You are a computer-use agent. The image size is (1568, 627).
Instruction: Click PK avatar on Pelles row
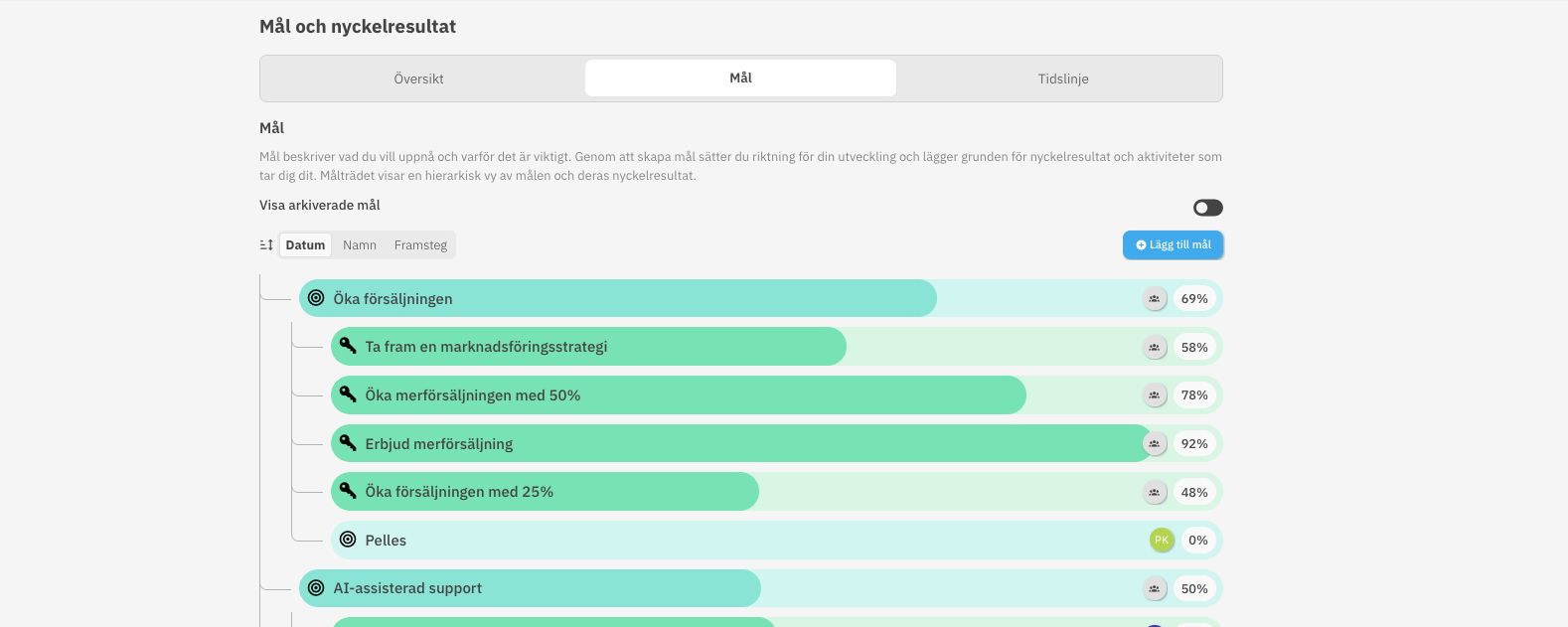point(1161,540)
